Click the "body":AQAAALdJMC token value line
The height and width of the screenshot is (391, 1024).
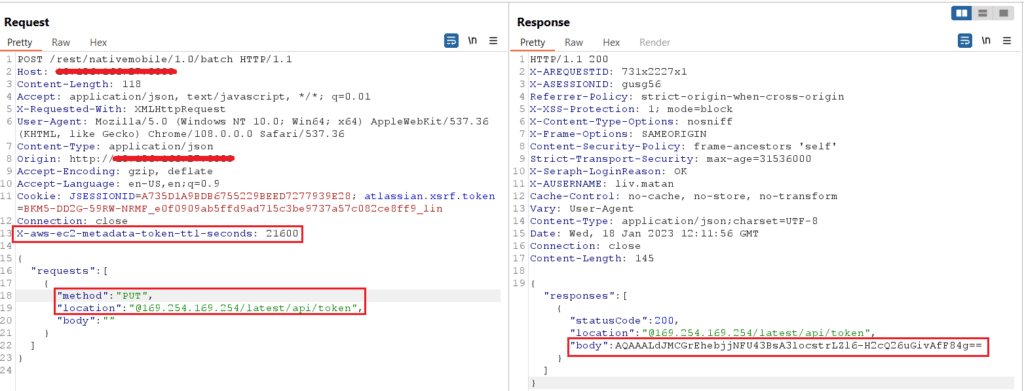coord(776,346)
